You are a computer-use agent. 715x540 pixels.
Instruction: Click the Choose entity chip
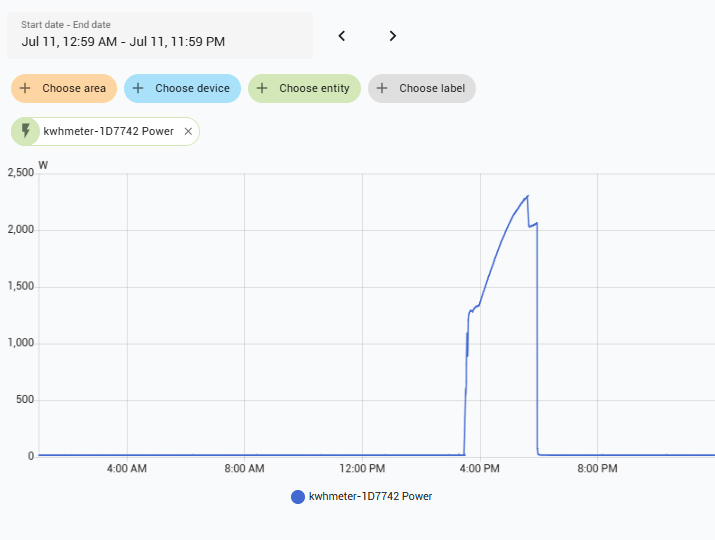click(x=304, y=88)
